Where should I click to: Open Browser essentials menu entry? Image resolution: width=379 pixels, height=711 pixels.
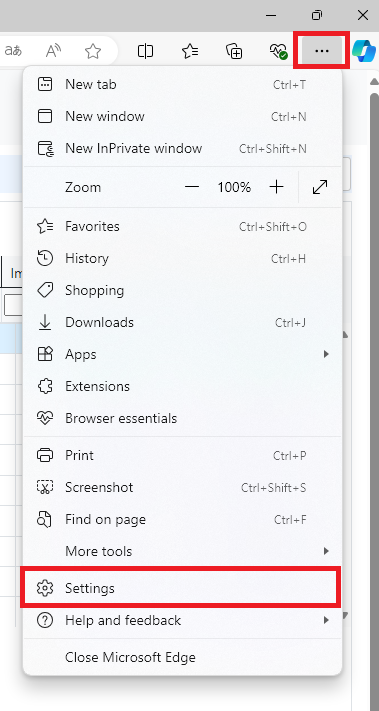click(183, 418)
